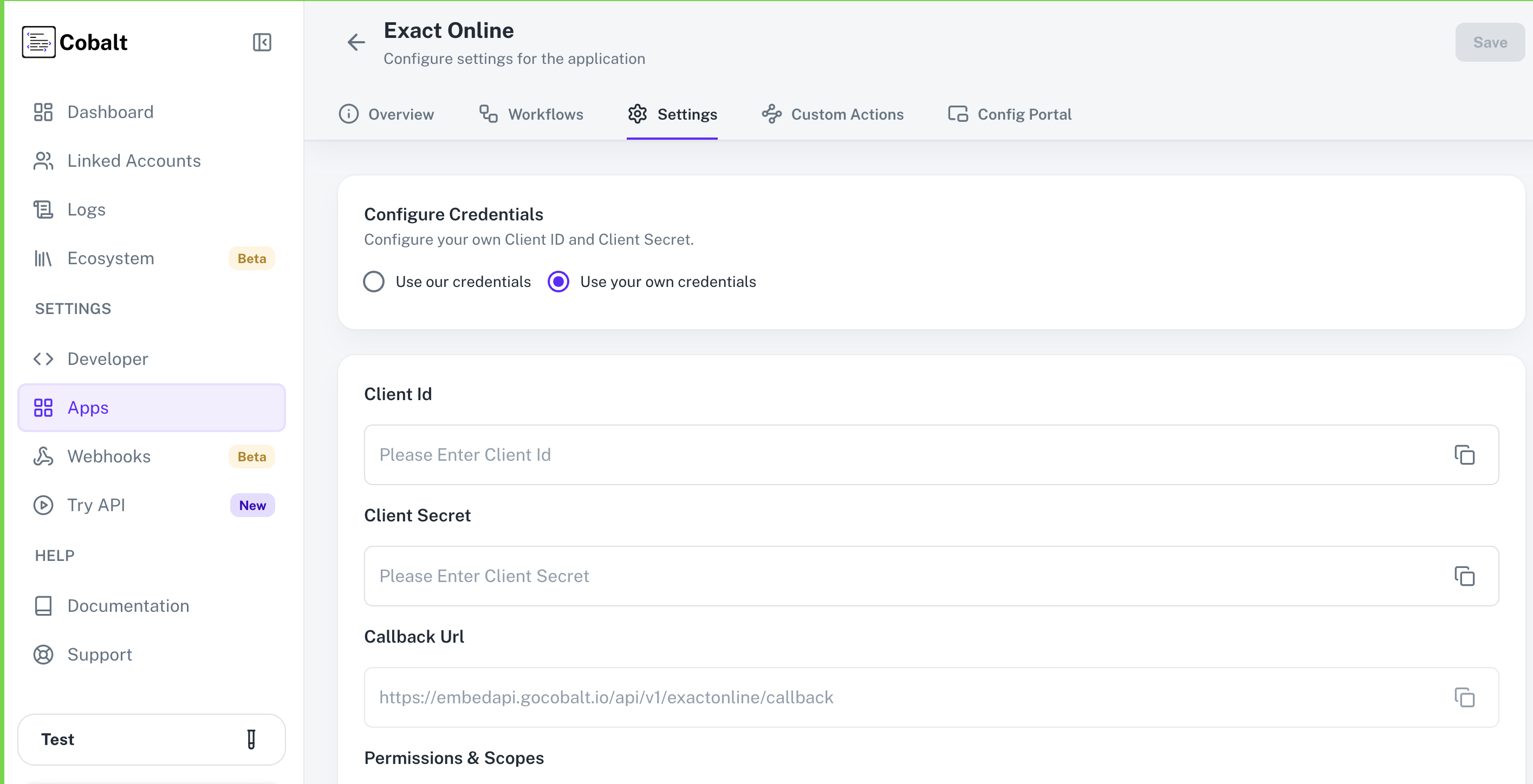This screenshot has width=1533, height=784.
Task: Collapse the sidebar using the panel toggle
Action: [x=261, y=42]
